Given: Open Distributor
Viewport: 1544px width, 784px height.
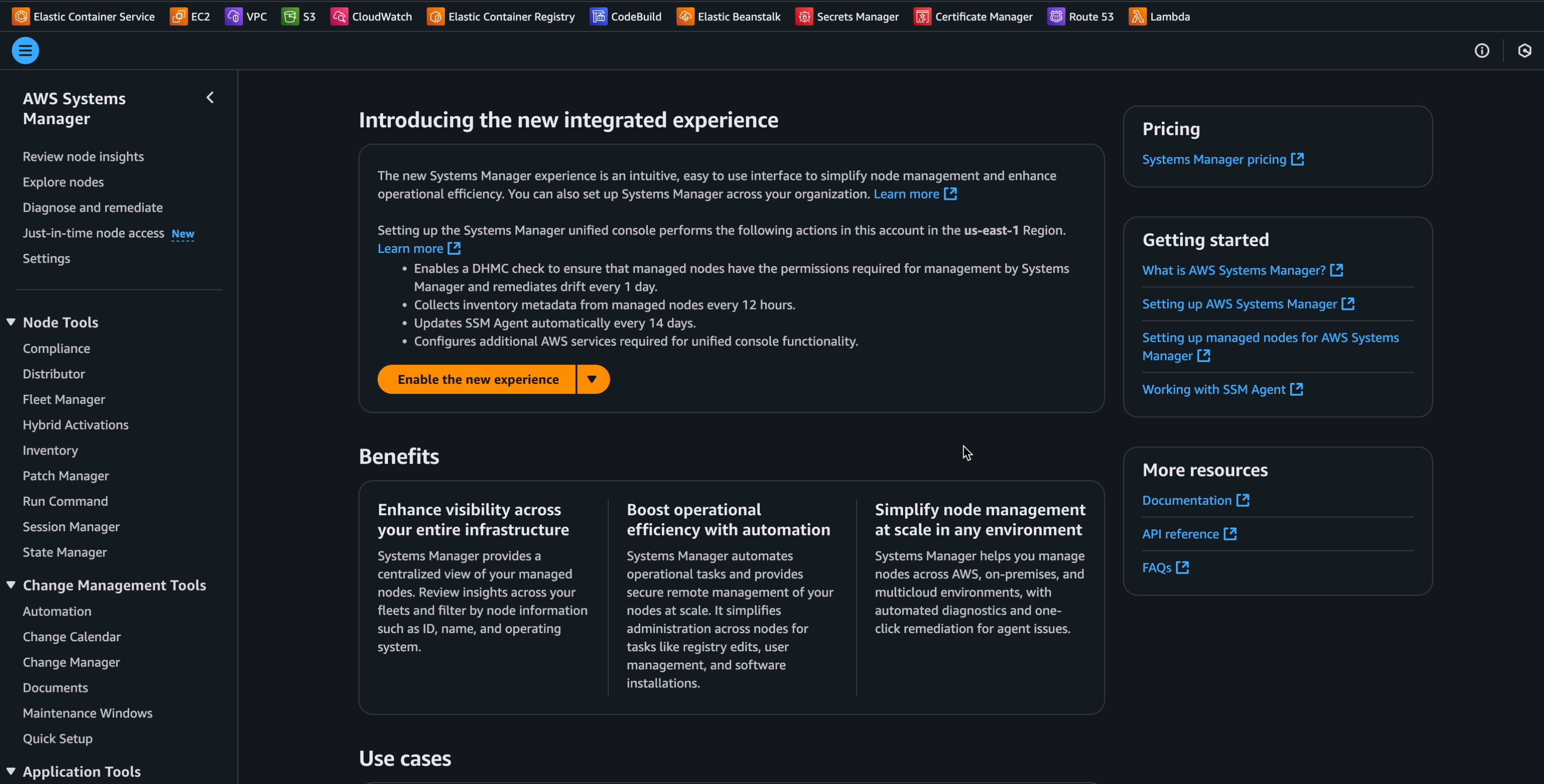Looking at the screenshot, I should pos(54,373).
